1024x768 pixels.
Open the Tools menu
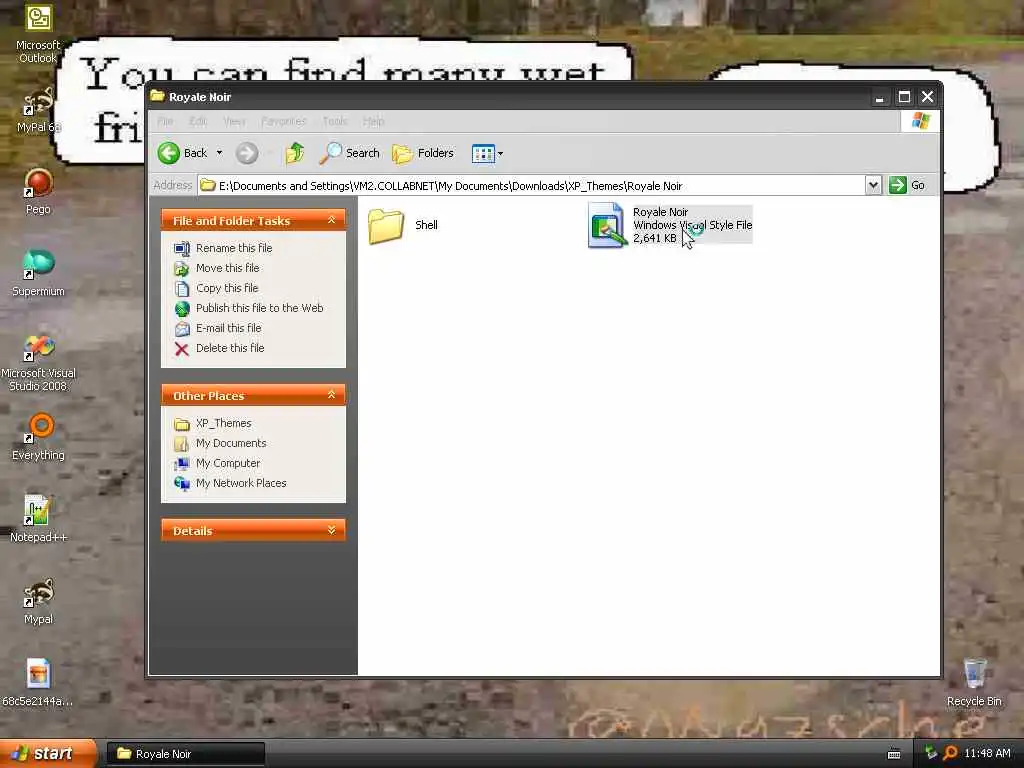tap(334, 121)
